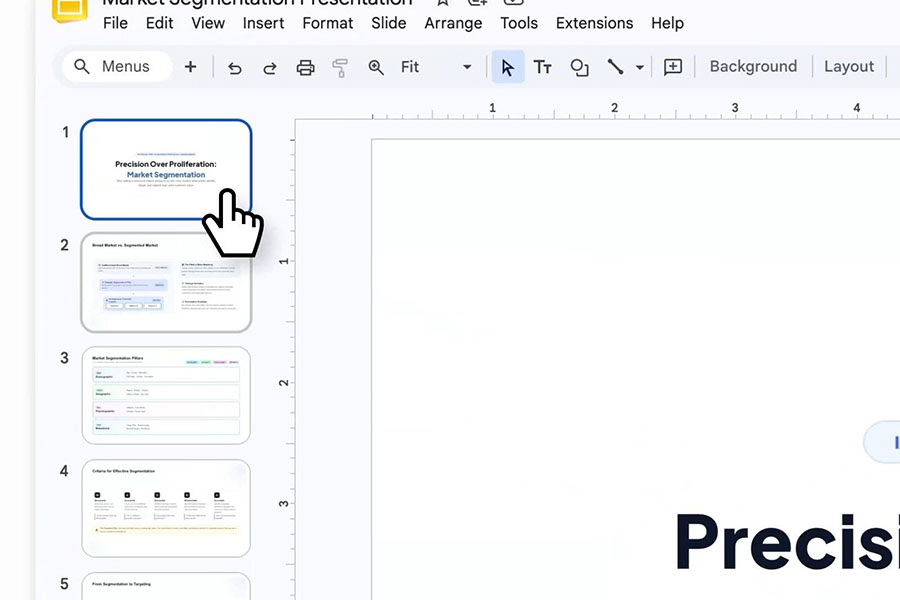Open the Edit menu

point(159,23)
